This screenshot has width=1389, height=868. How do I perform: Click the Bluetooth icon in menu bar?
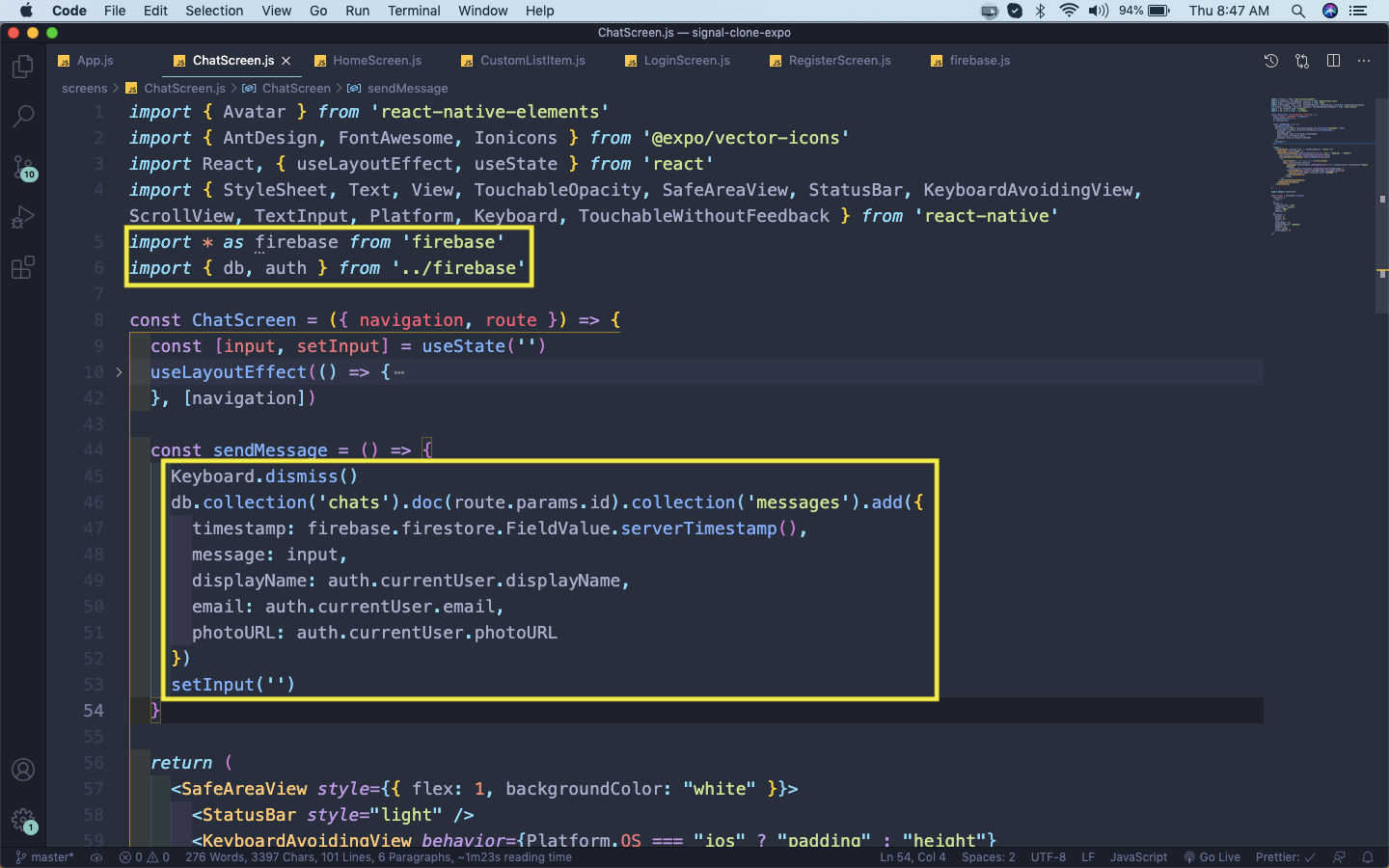pyautogui.click(x=1040, y=11)
